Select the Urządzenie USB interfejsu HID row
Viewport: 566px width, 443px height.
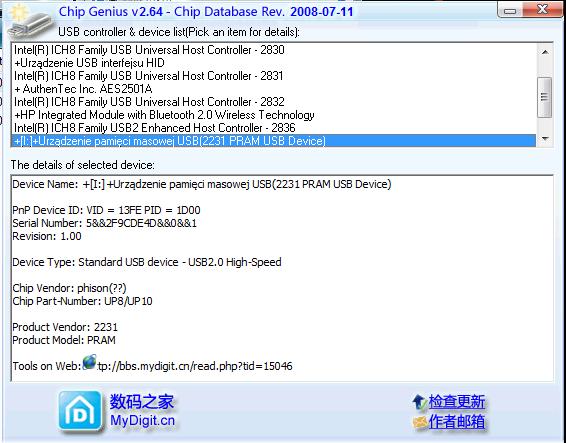click(x=273, y=63)
